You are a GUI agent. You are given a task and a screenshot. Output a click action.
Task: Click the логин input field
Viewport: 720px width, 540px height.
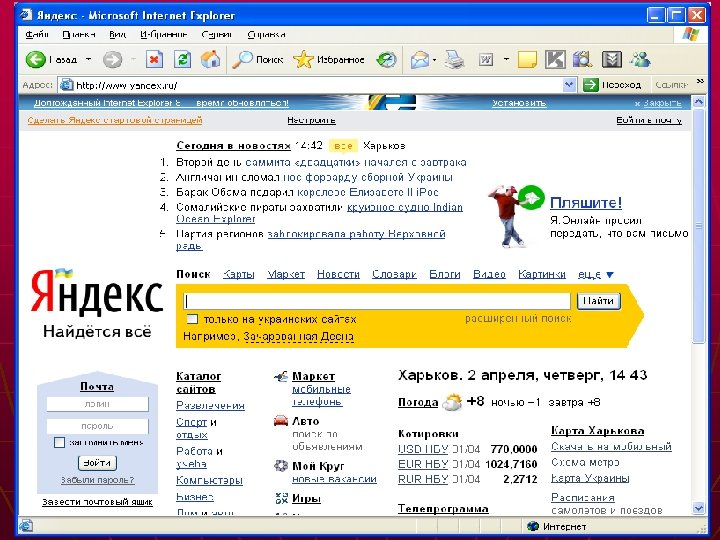(x=97, y=404)
